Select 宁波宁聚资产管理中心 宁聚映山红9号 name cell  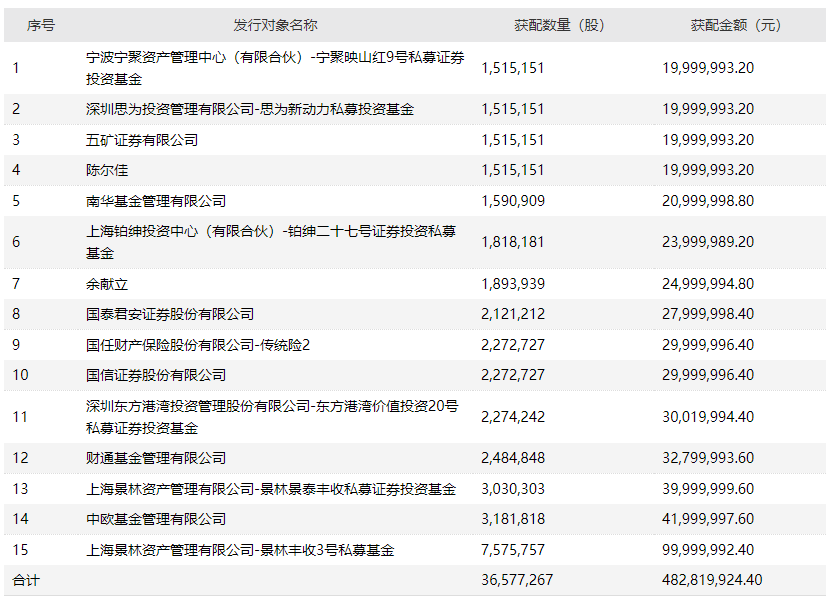click(x=275, y=68)
